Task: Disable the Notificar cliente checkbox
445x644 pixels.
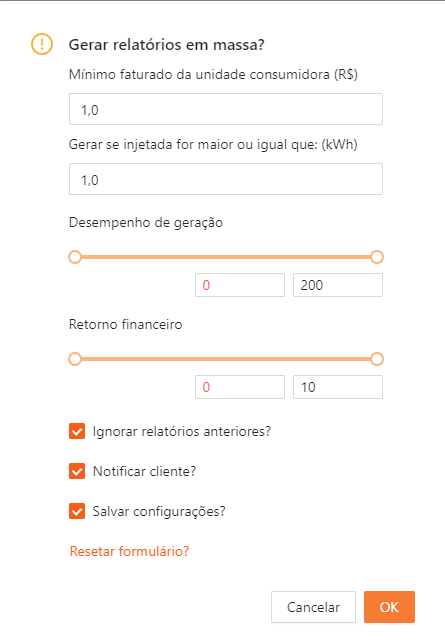Action: click(x=77, y=471)
